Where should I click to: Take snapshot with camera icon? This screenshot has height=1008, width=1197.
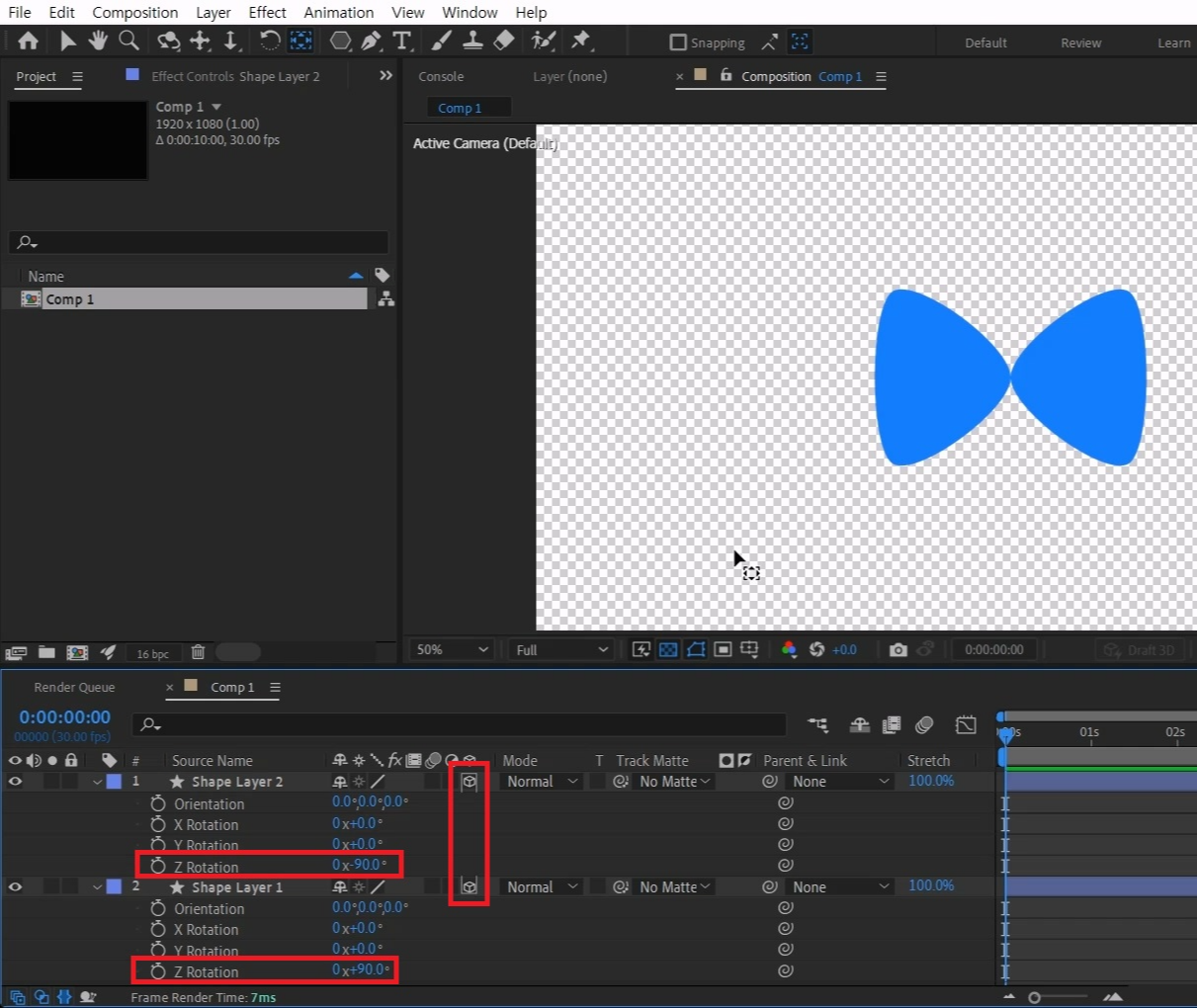coord(898,649)
